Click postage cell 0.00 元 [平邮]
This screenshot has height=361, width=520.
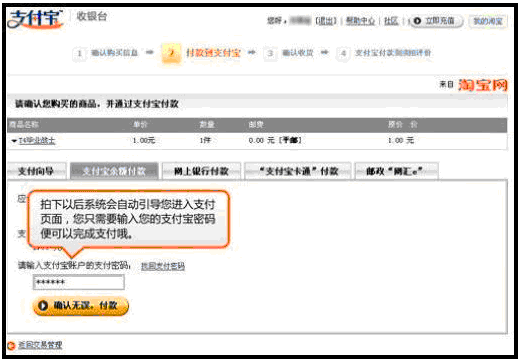point(275,140)
